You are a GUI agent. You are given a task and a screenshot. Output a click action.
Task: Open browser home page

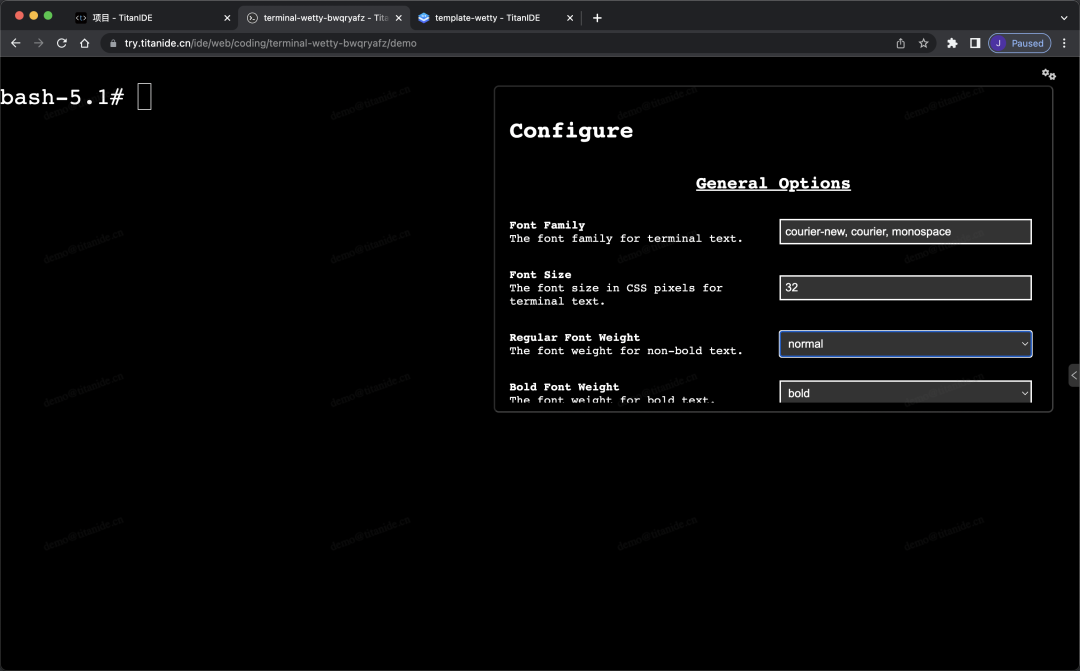tap(84, 43)
